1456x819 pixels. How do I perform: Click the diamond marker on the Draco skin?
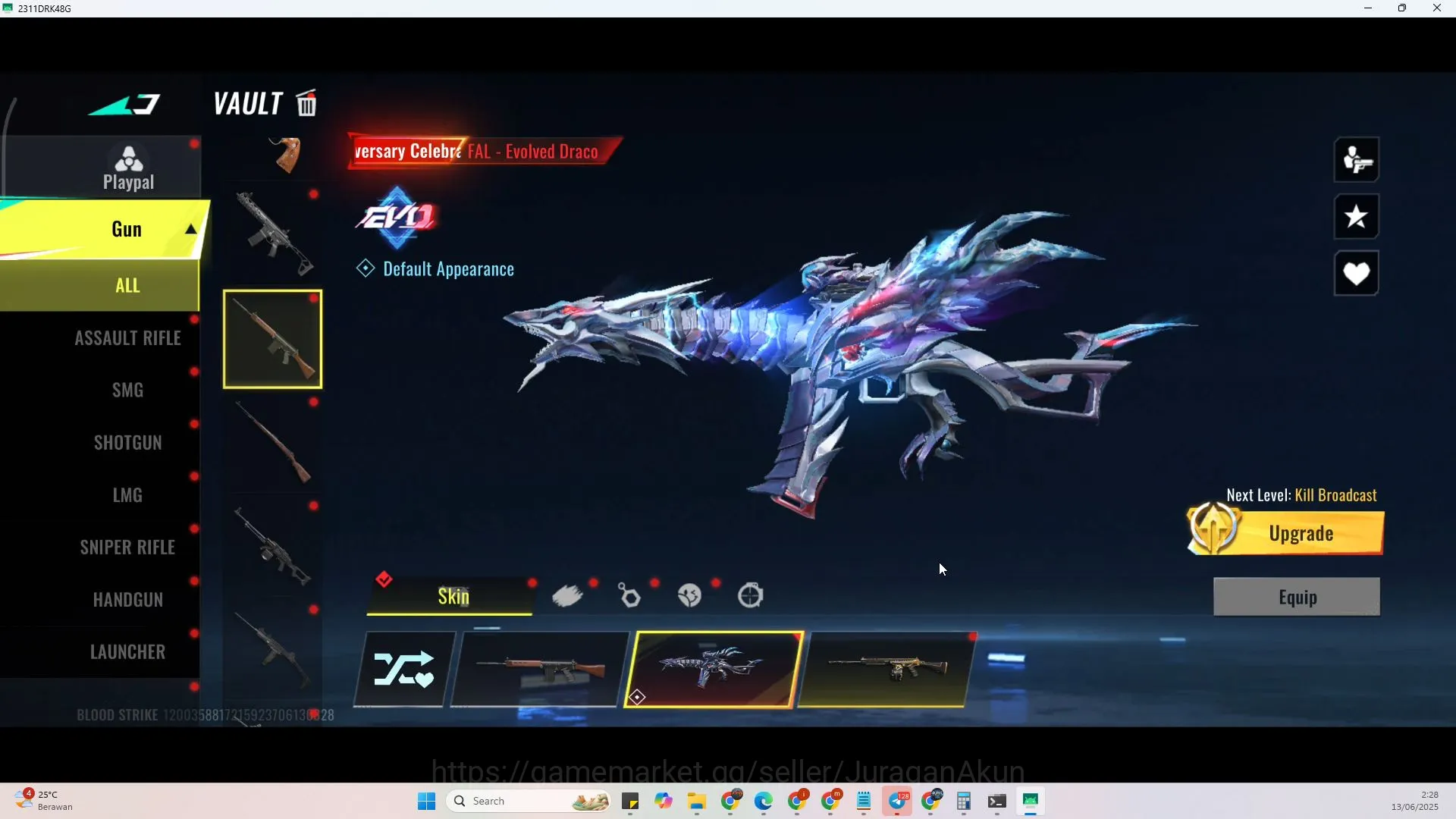(x=637, y=697)
